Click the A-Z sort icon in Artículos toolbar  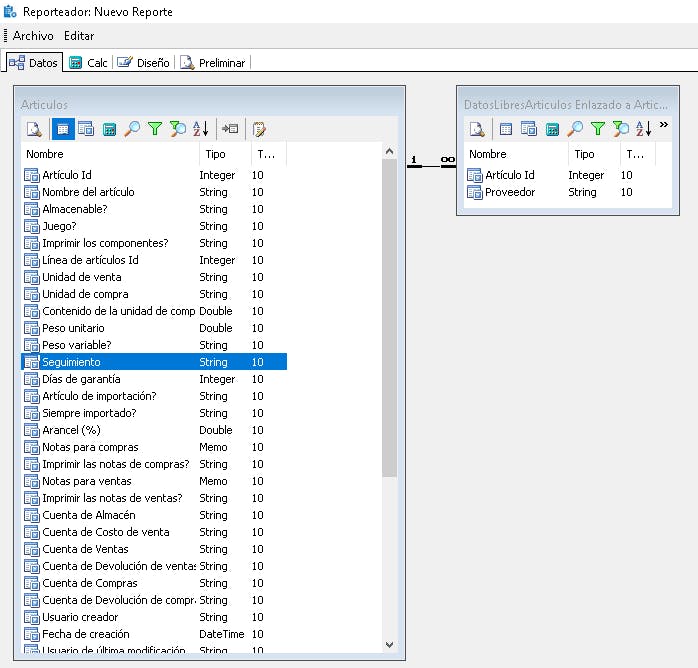pyautogui.click(x=200, y=129)
